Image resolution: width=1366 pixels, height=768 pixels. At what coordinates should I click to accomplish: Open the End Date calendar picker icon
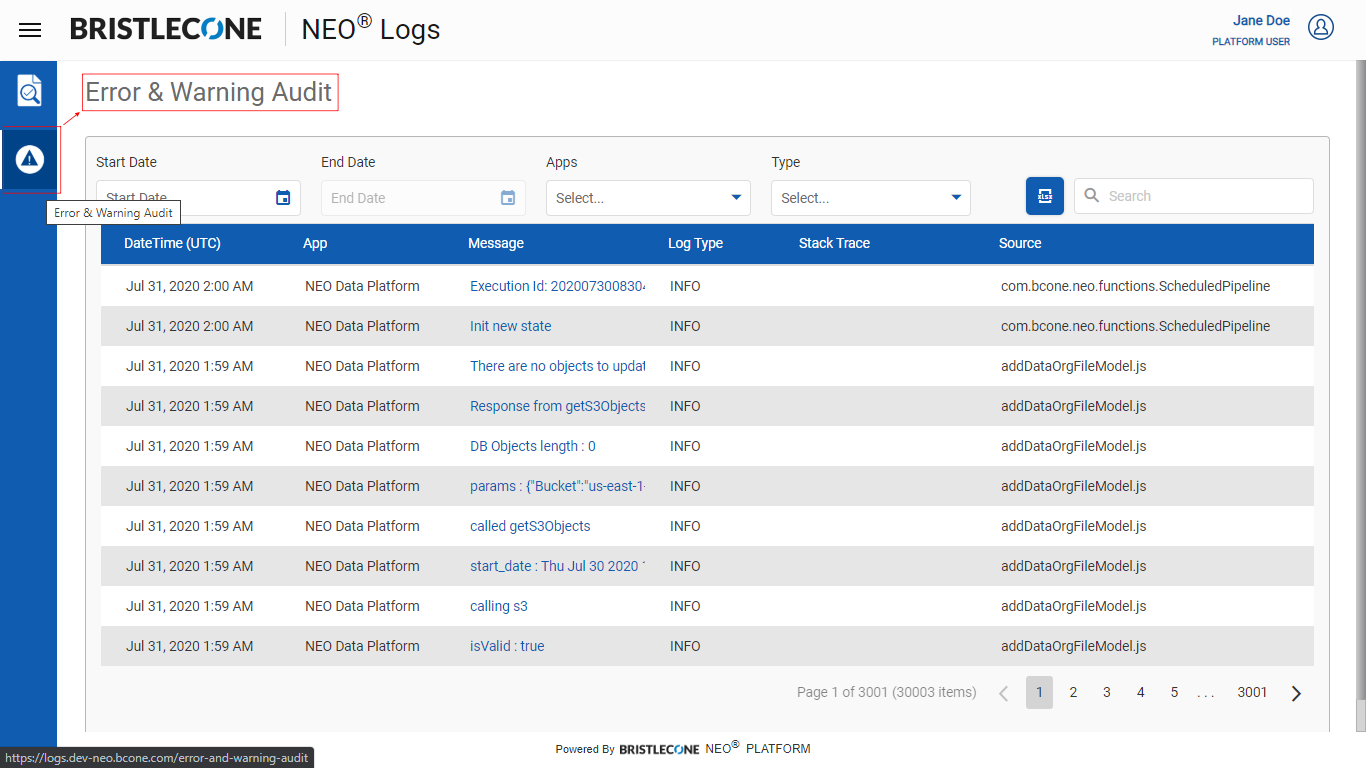click(x=508, y=198)
